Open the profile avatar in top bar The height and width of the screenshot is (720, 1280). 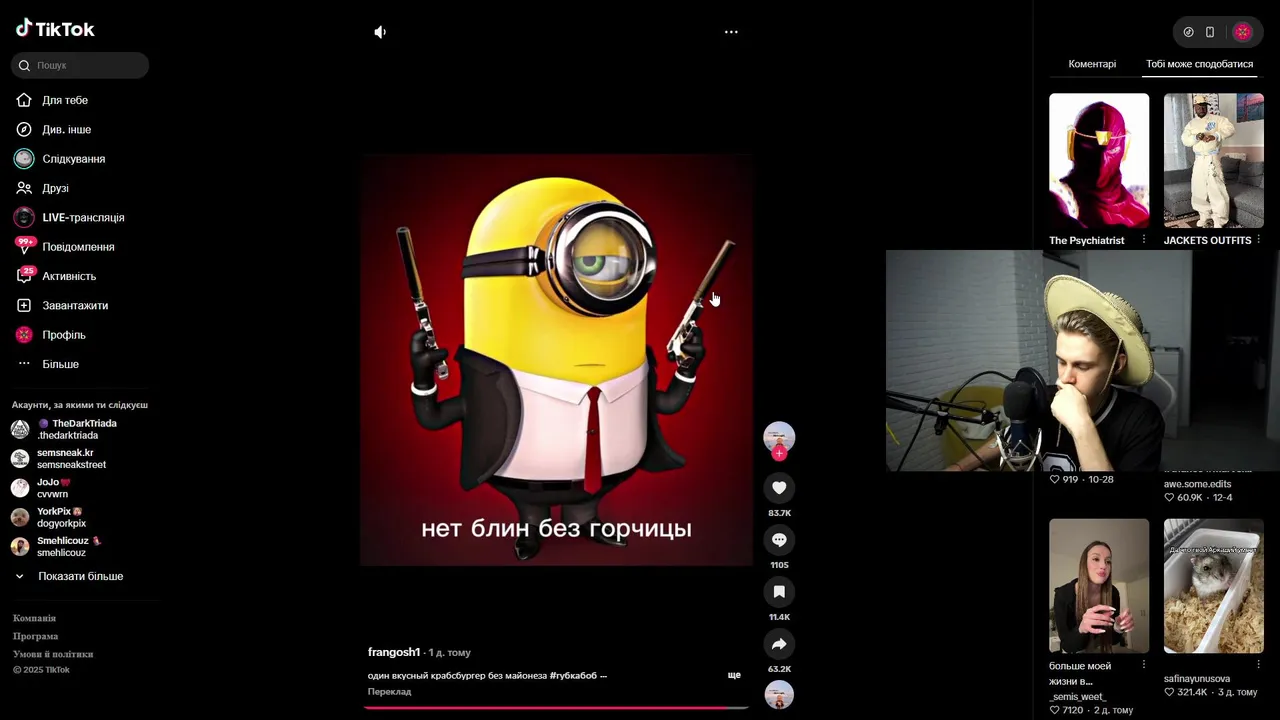pos(1243,32)
